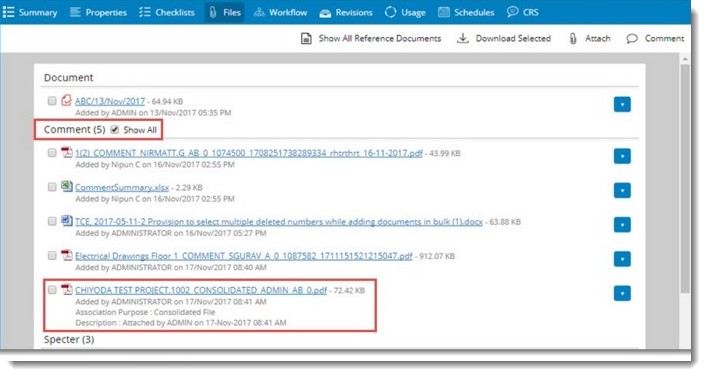Open dropdown for ABC/13/Nov/2017 document
706x376 pixels.
point(622,104)
